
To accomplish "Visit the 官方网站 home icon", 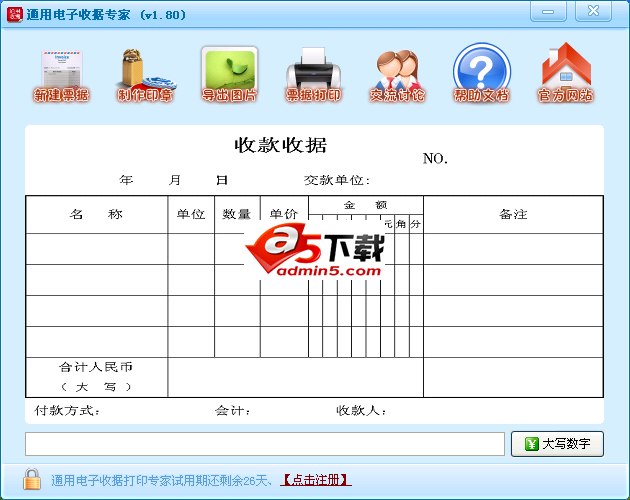I will (x=566, y=73).
